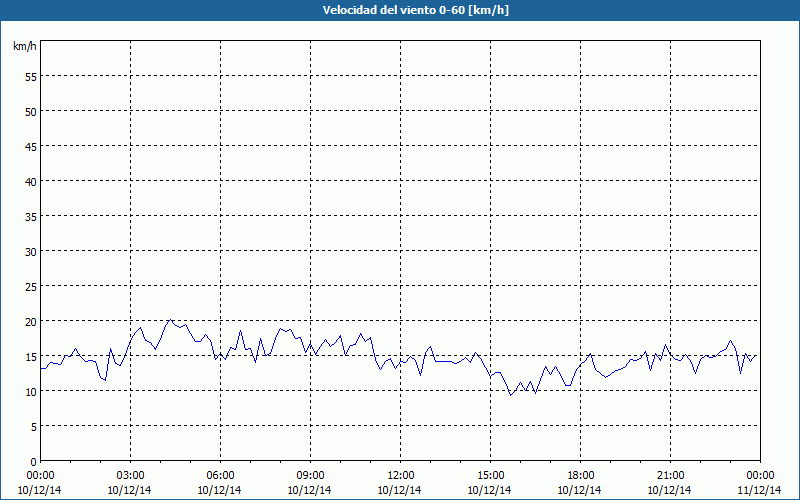Screen dimensions: 800x500
Task: Click the "09:00" time label
Action: (x=310, y=476)
